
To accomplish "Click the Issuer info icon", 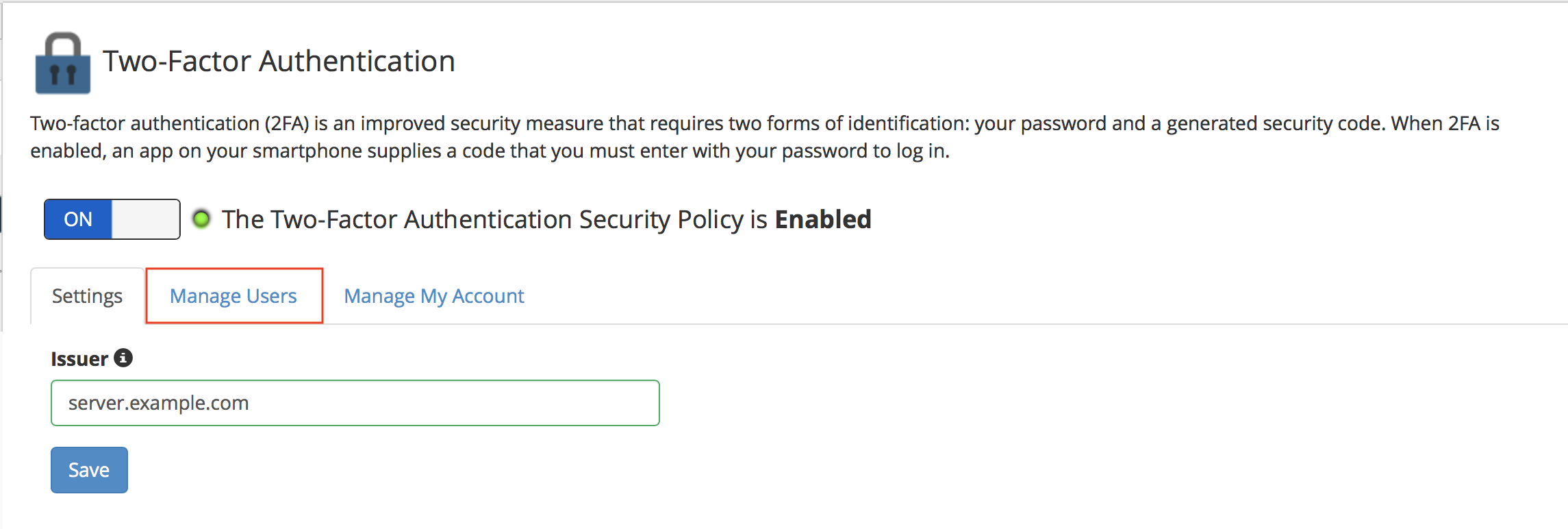I will click(123, 358).
